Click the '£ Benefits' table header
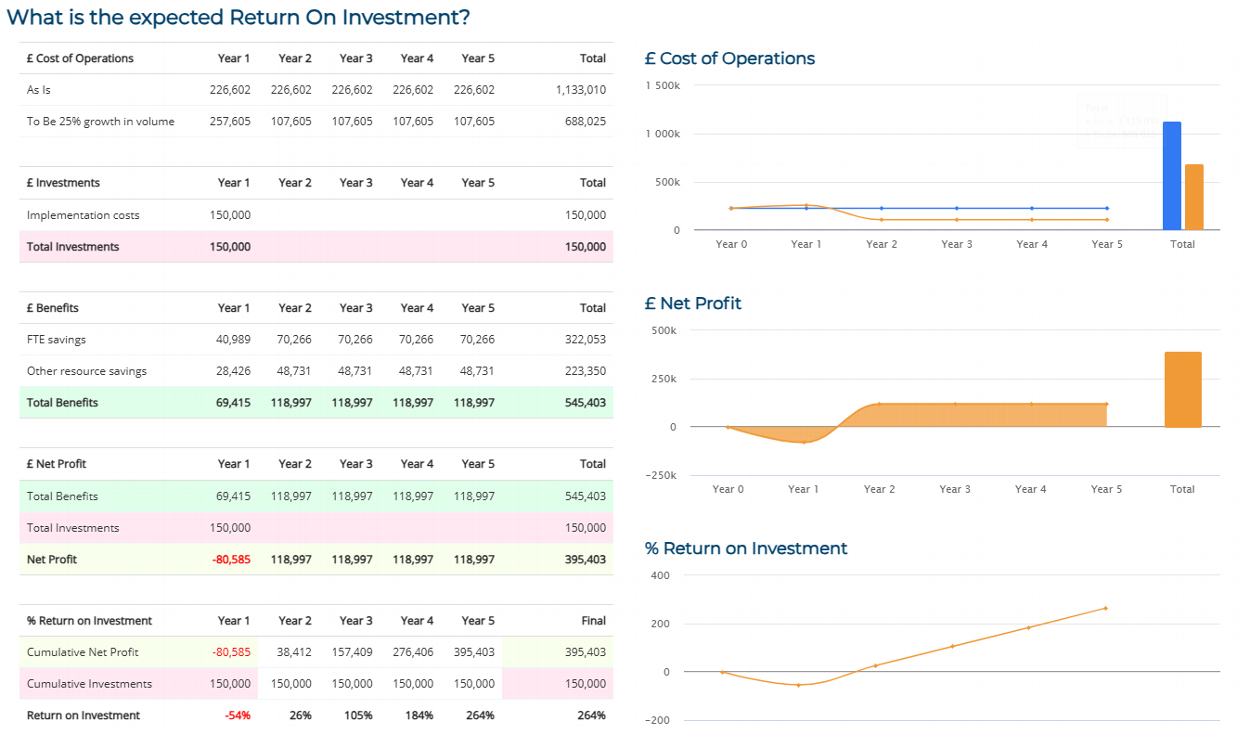The image size is (1250, 730). (53, 308)
